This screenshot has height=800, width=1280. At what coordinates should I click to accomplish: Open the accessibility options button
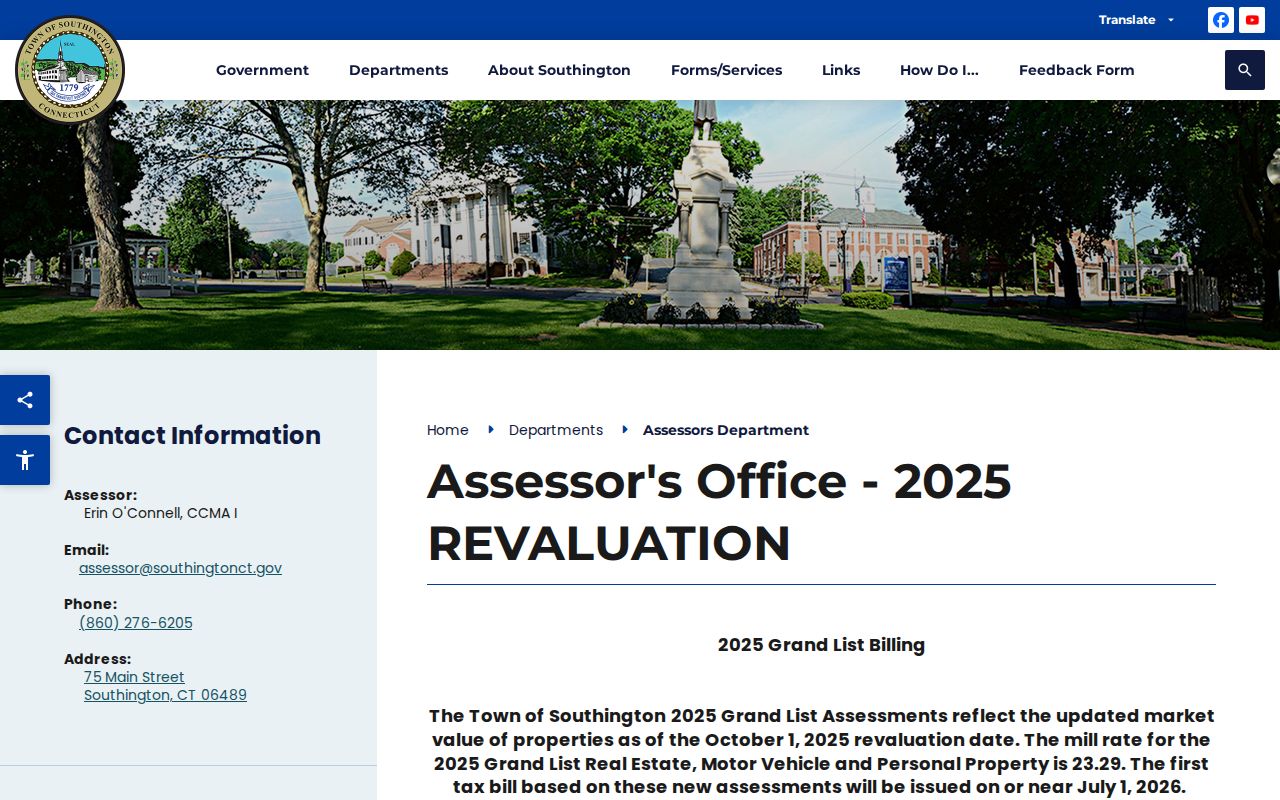click(x=25, y=460)
